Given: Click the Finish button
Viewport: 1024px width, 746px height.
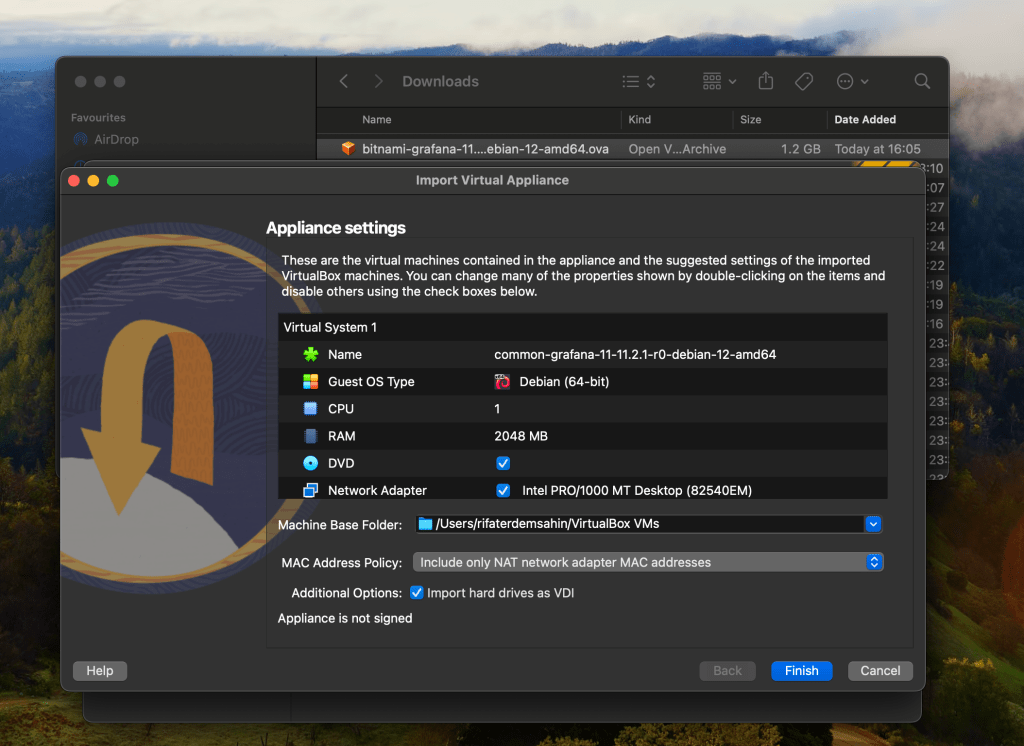Looking at the screenshot, I should coord(801,671).
